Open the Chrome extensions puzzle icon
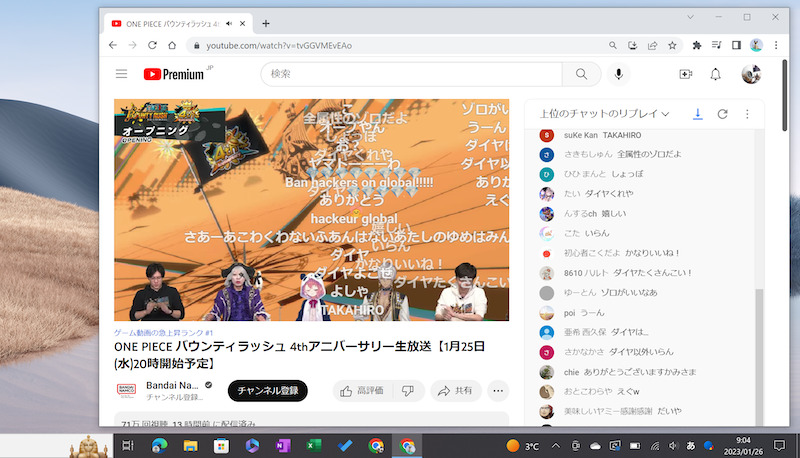 (697, 45)
